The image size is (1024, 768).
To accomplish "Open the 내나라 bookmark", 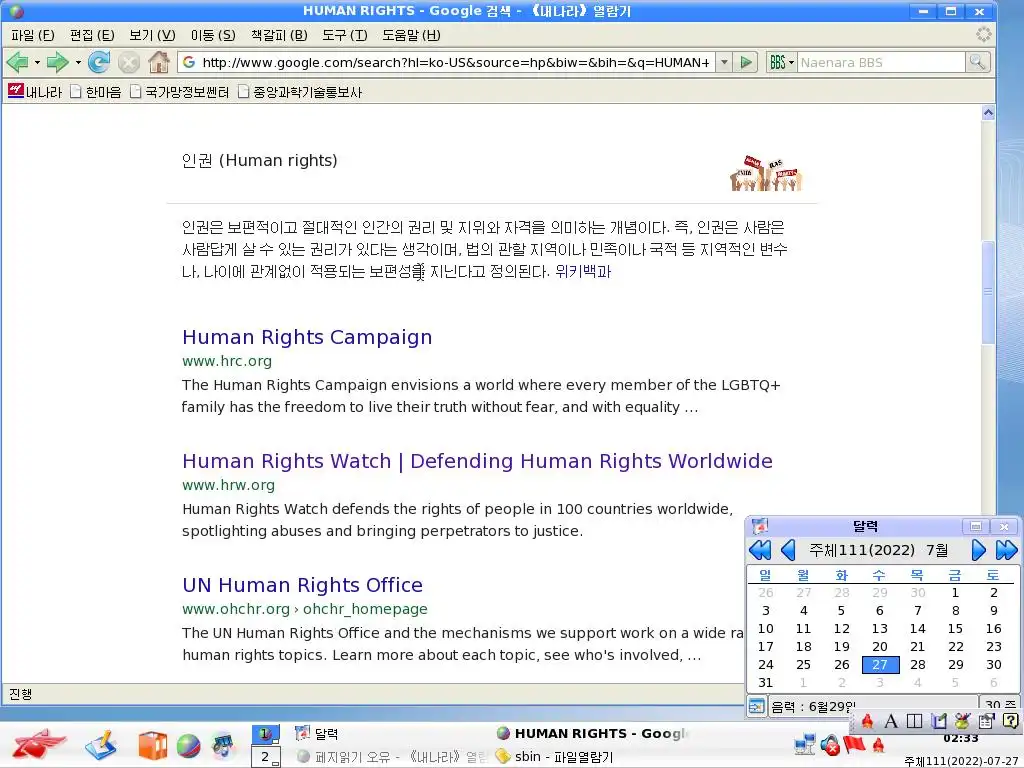I will pos(35,92).
